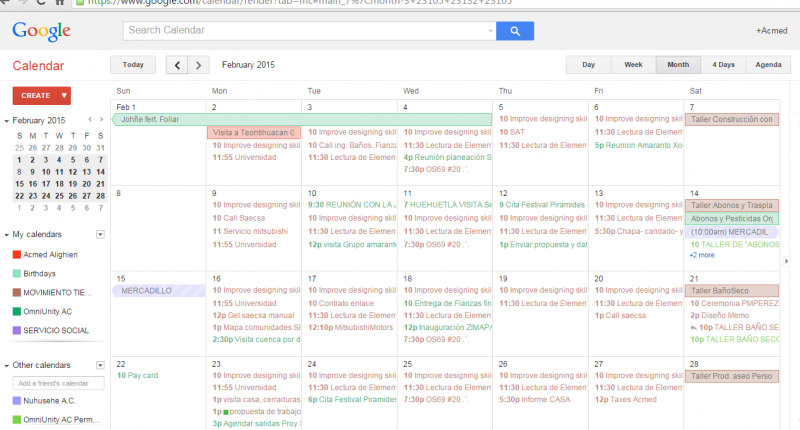Open 5:30p Informe CASA event
The image size is (800, 430).
[535, 399]
